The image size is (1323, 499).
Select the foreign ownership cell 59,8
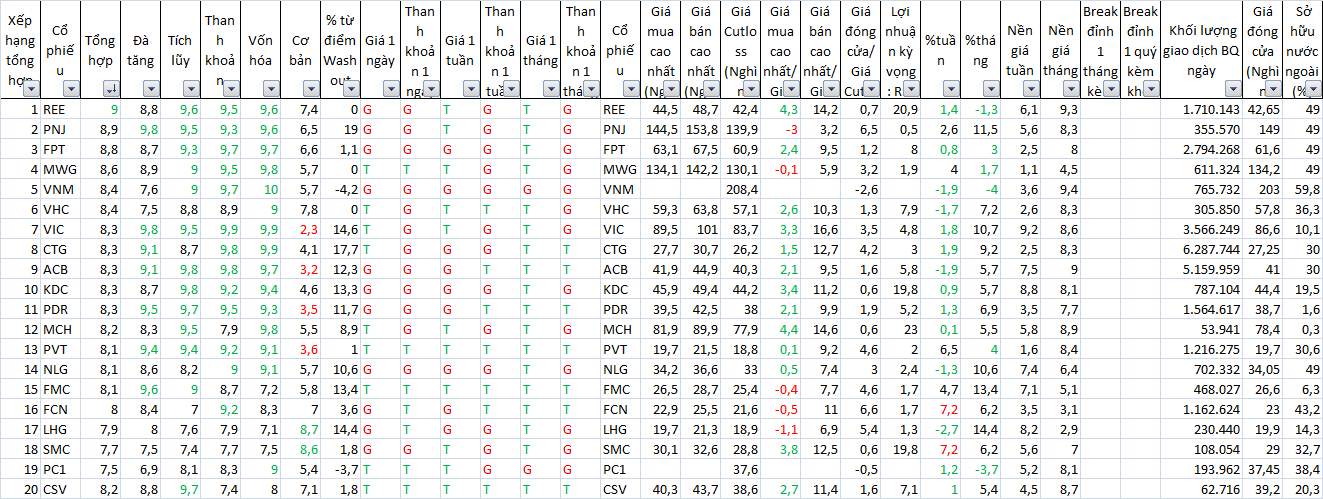tap(1303, 189)
